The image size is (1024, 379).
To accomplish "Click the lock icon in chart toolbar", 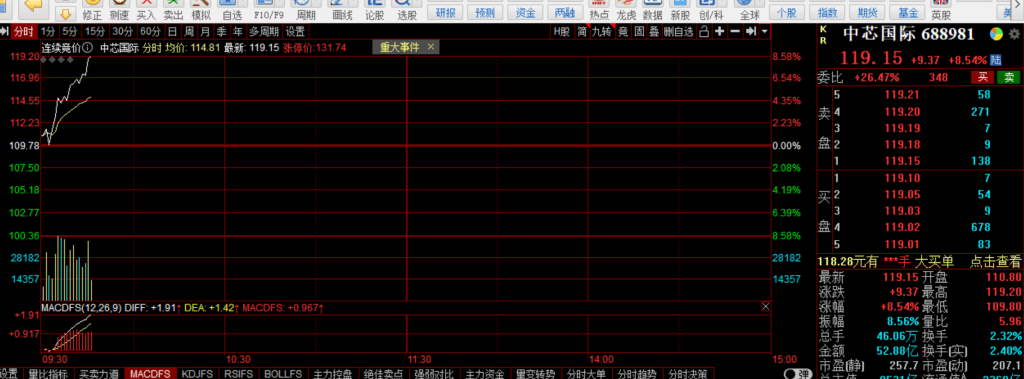I will click(704, 31).
